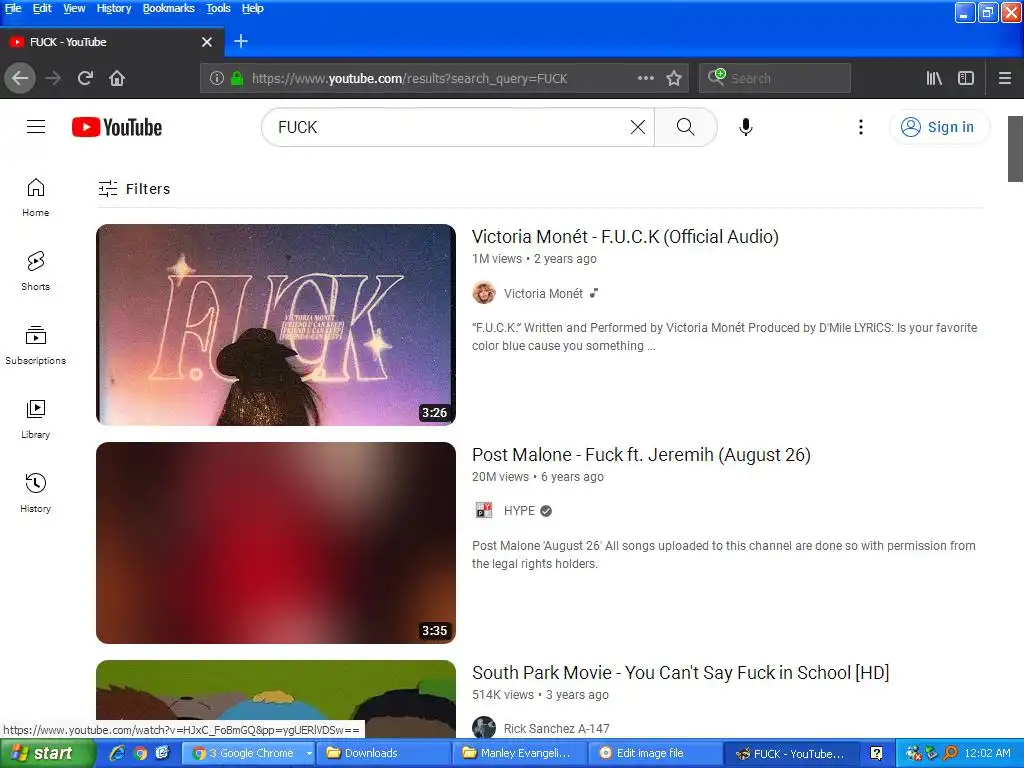The width and height of the screenshot is (1024, 768).
Task: Switch to Downloads taskbar window
Action: [x=383, y=753]
